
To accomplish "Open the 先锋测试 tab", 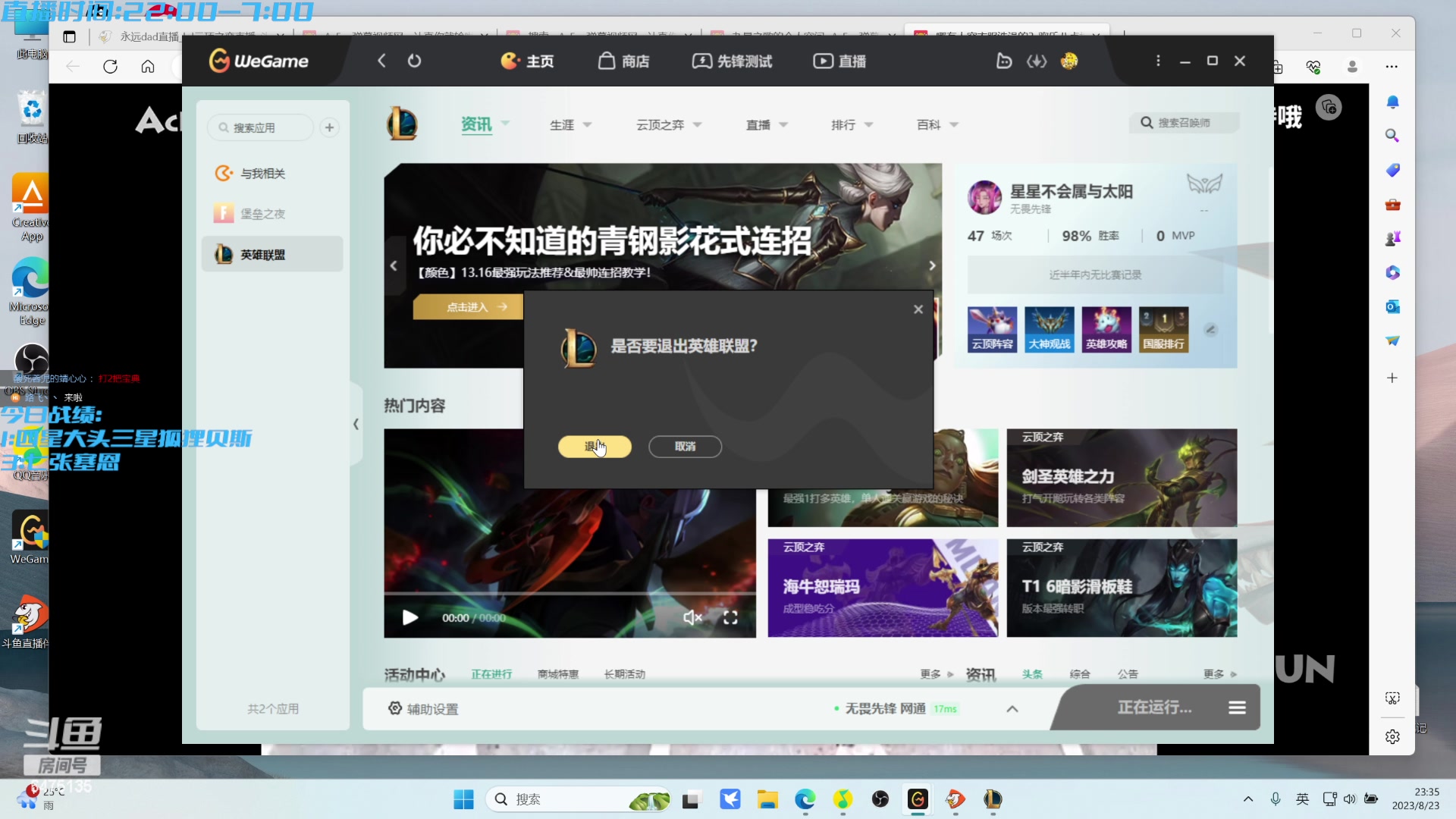I will pyautogui.click(x=732, y=61).
